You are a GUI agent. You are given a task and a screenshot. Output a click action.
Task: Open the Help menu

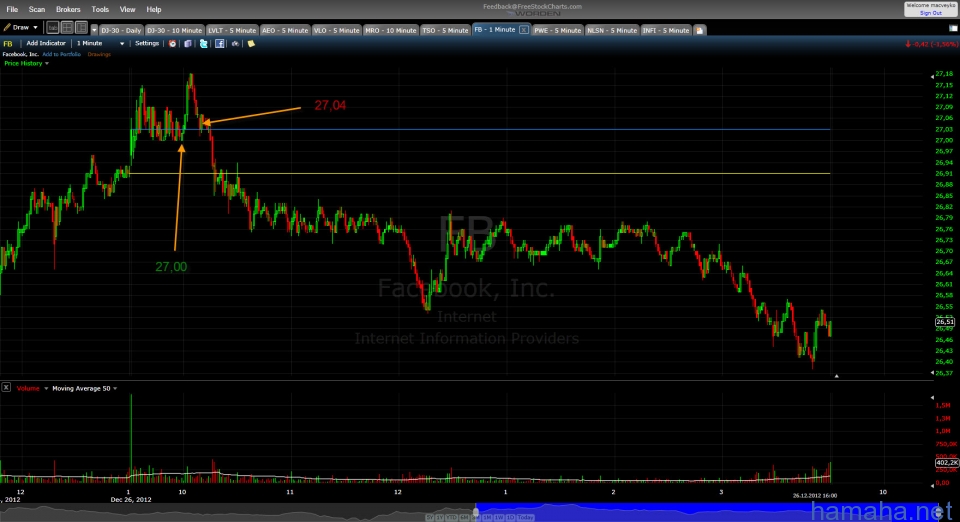point(154,9)
